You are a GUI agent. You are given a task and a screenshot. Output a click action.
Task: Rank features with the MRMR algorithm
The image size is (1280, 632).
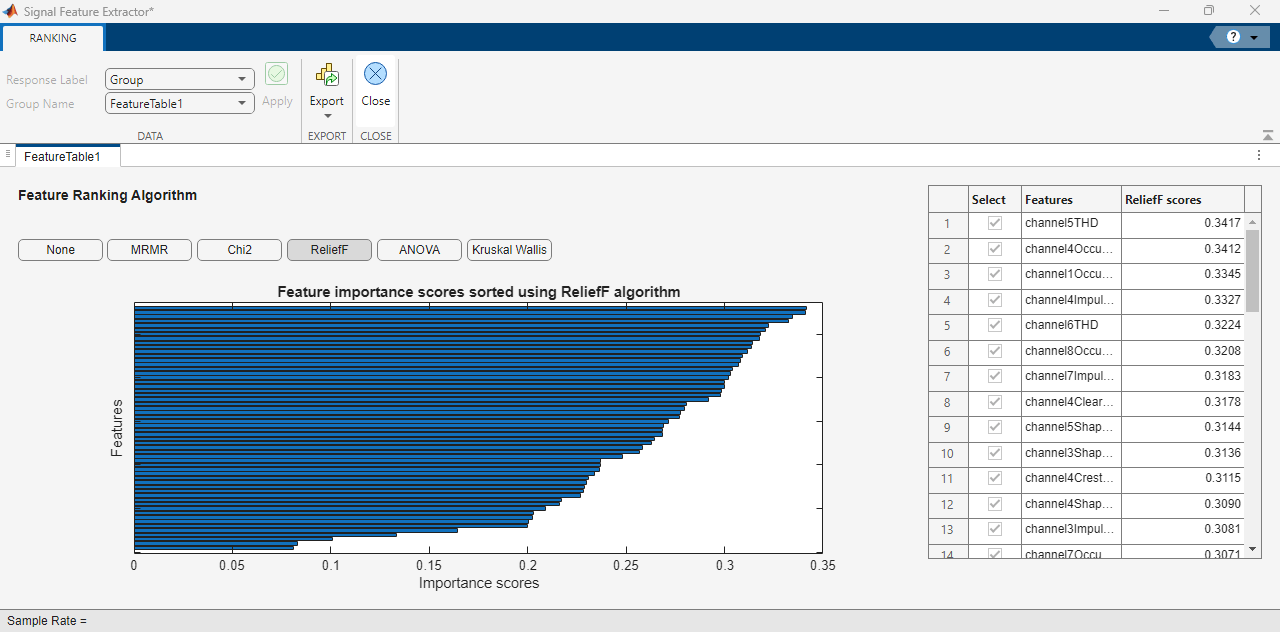pyautogui.click(x=149, y=249)
